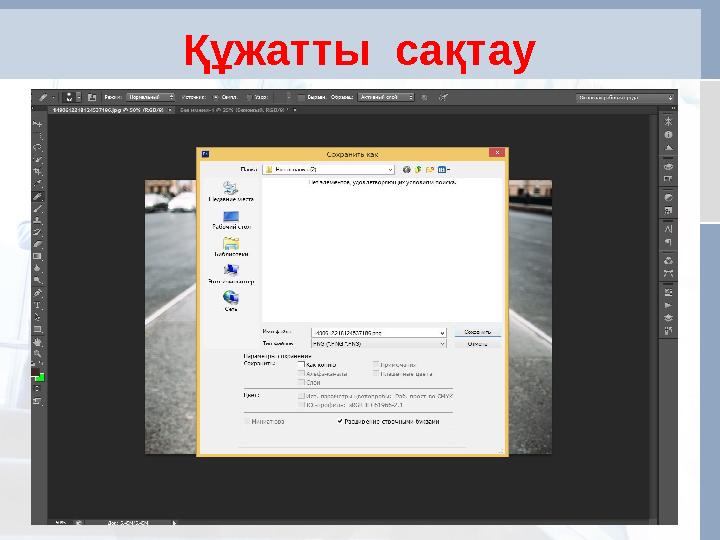Select the Quick Selection tool
Image resolution: width=720 pixels, height=540 pixels.
[x=38, y=160]
